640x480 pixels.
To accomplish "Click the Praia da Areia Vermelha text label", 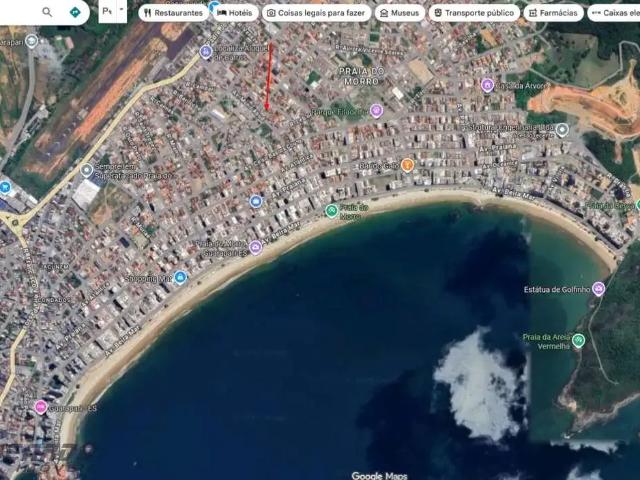I will pyautogui.click(x=547, y=342).
